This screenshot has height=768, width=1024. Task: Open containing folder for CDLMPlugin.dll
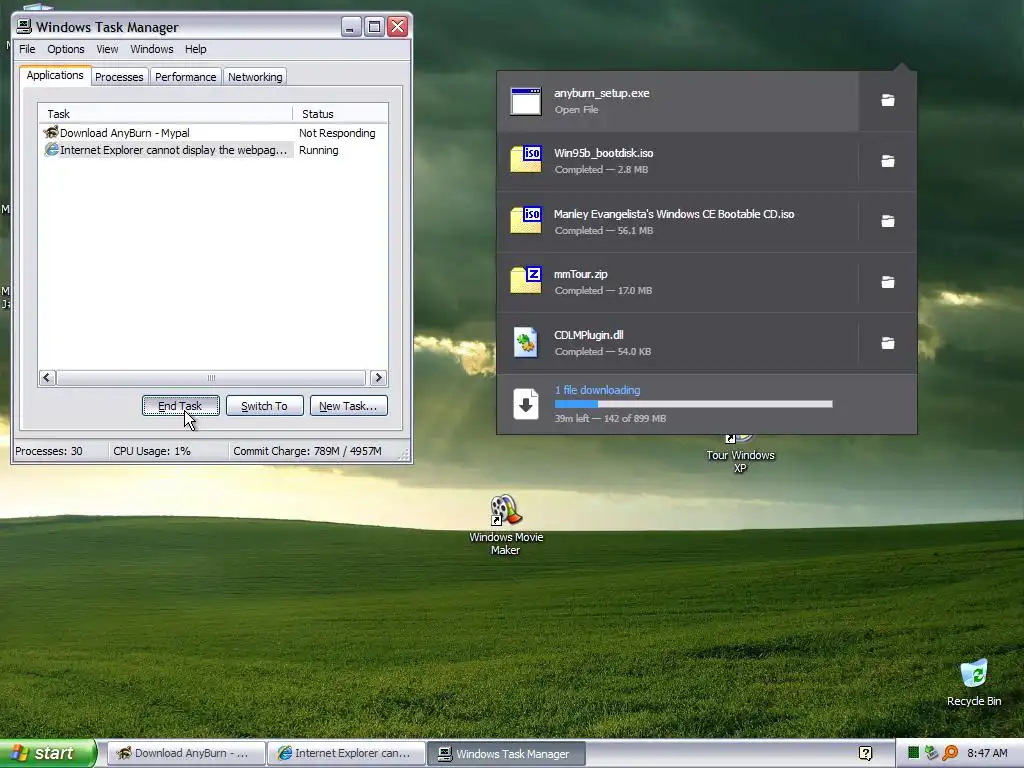888,343
